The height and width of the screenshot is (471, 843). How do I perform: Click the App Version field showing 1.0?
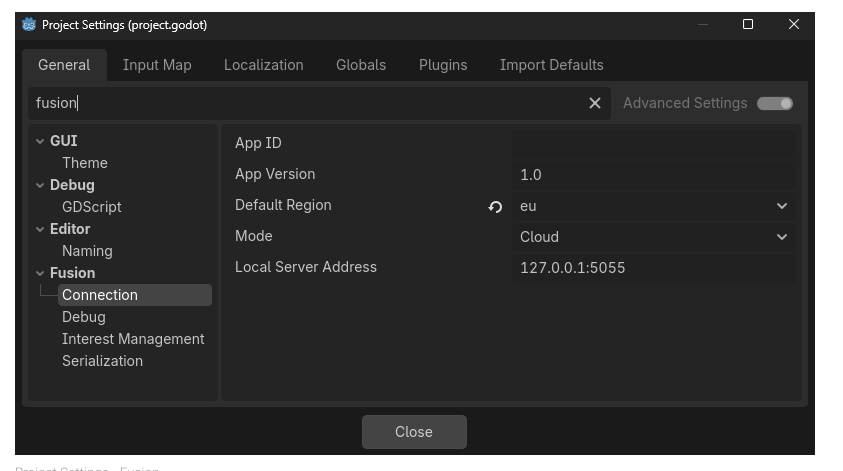click(x=654, y=175)
